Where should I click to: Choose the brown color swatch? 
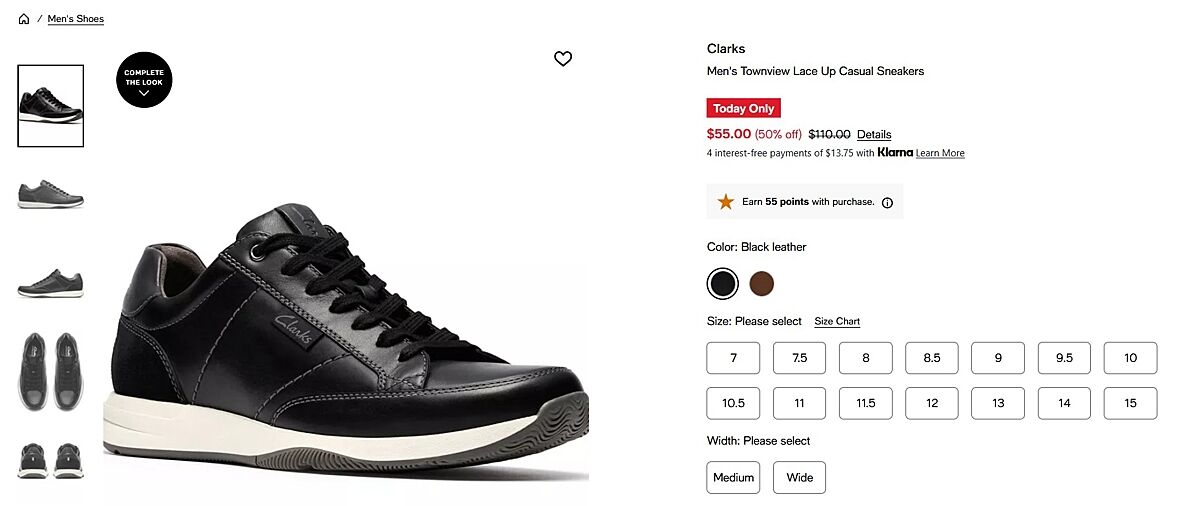(762, 284)
